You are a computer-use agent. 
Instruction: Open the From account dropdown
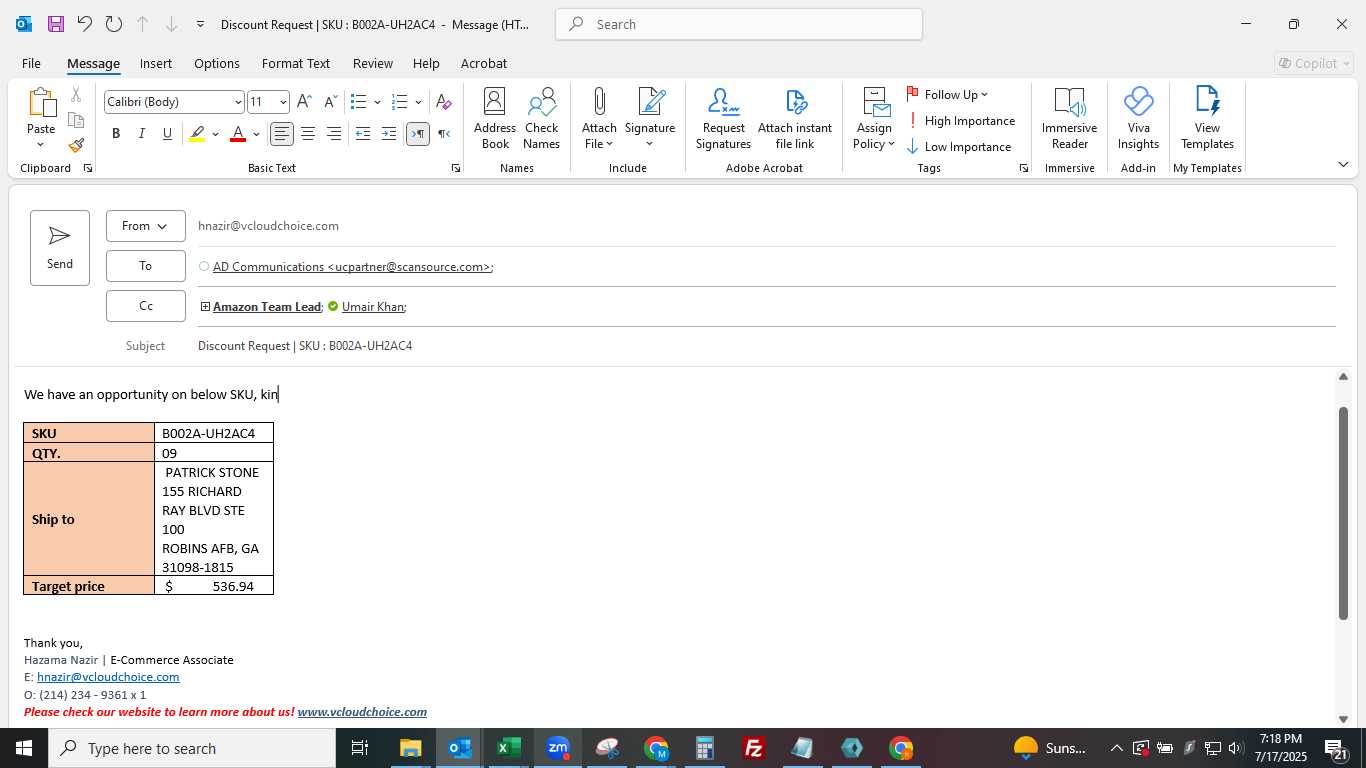[x=146, y=226]
